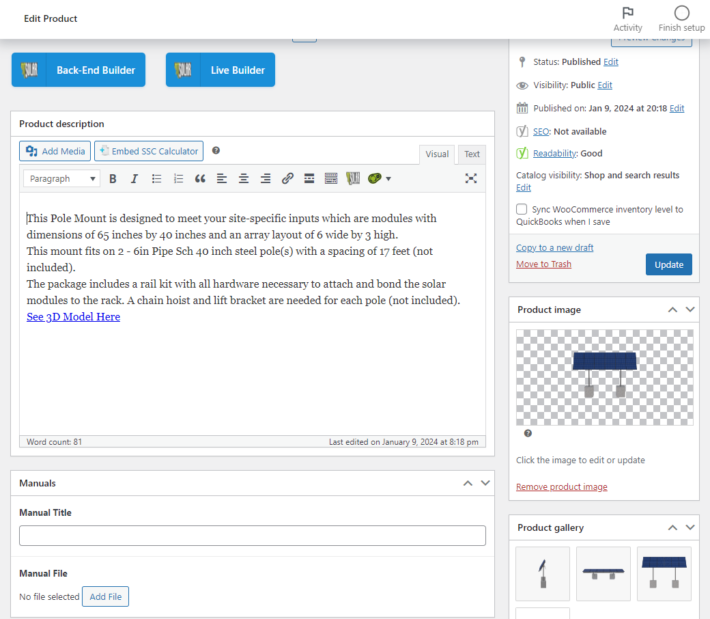
Task: Apply blockquote formatting
Action: click(200, 179)
